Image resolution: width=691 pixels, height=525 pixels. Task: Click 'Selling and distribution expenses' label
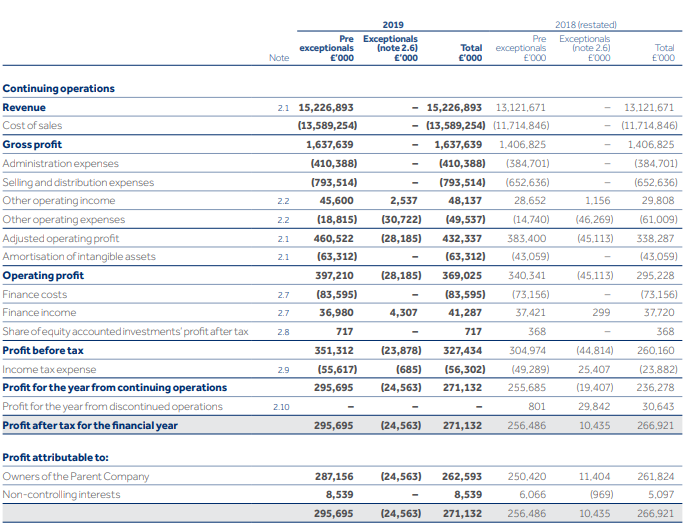pyautogui.click(x=78, y=182)
